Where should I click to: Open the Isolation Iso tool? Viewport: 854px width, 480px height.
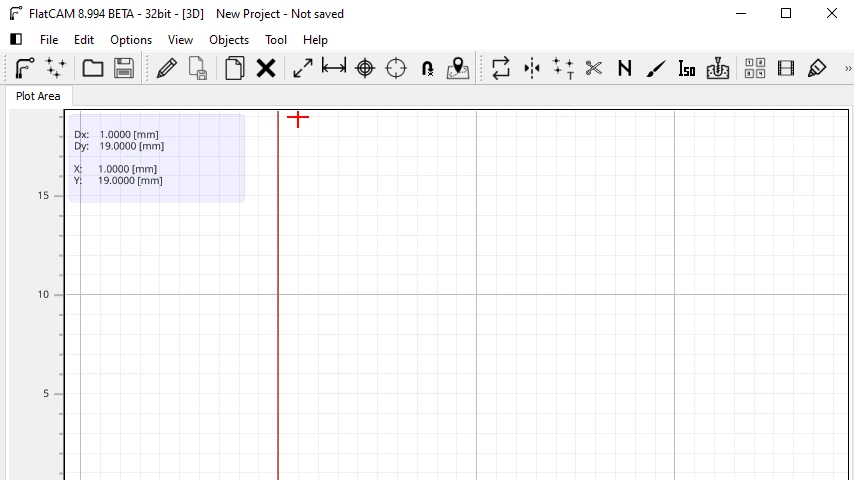(687, 69)
